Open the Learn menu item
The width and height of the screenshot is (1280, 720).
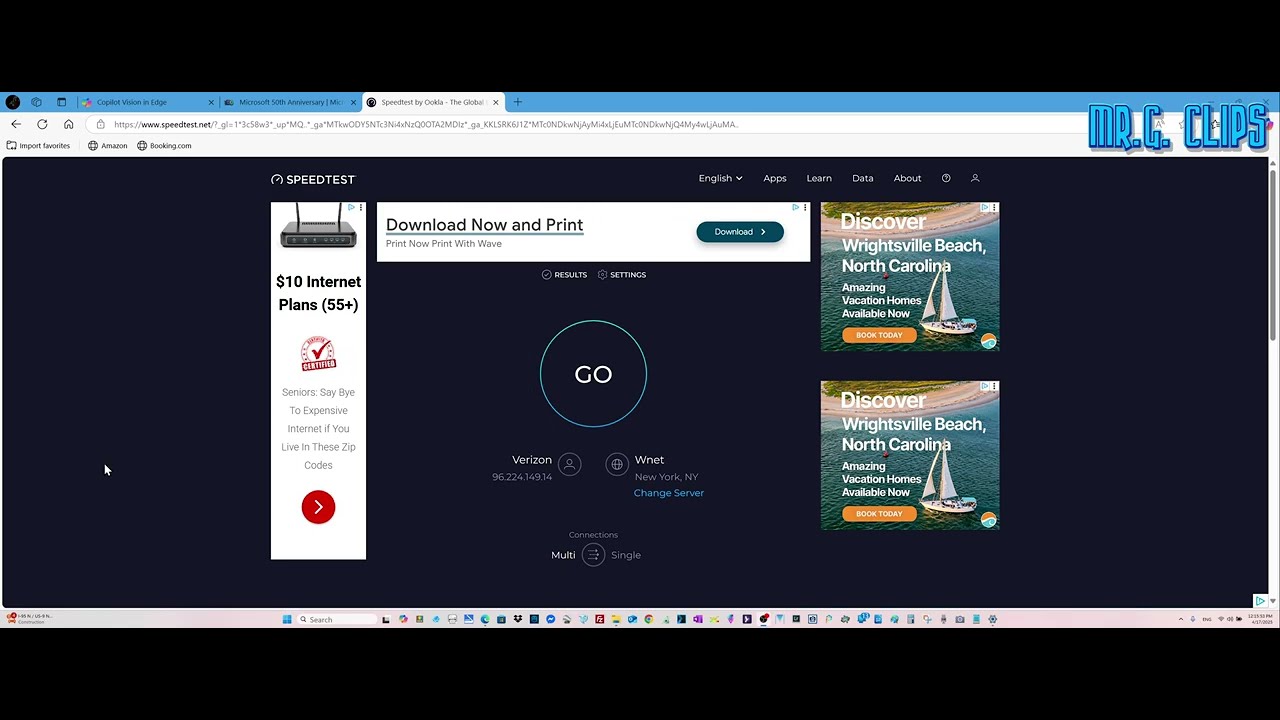pyautogui.click(x=819, y=178)
